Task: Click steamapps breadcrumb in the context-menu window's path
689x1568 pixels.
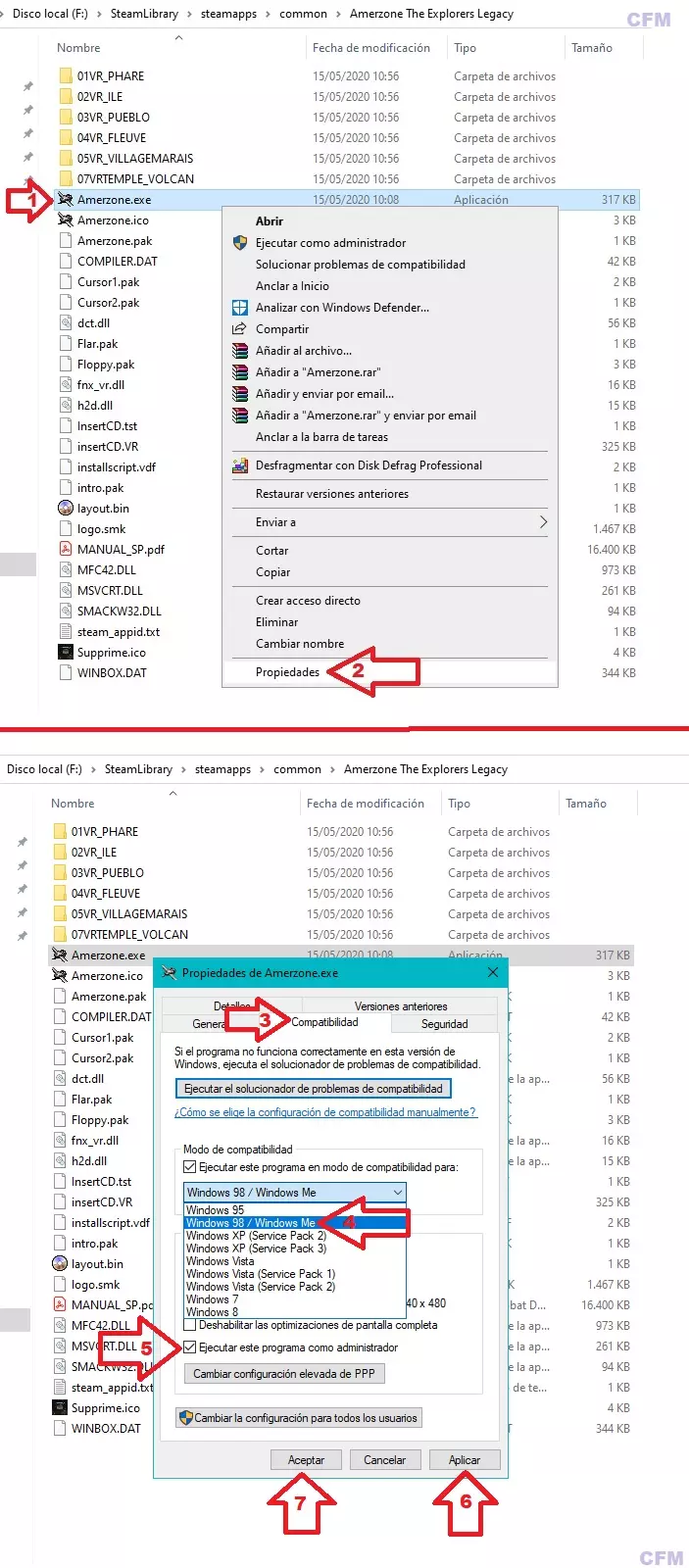Action: pos(228,14)
